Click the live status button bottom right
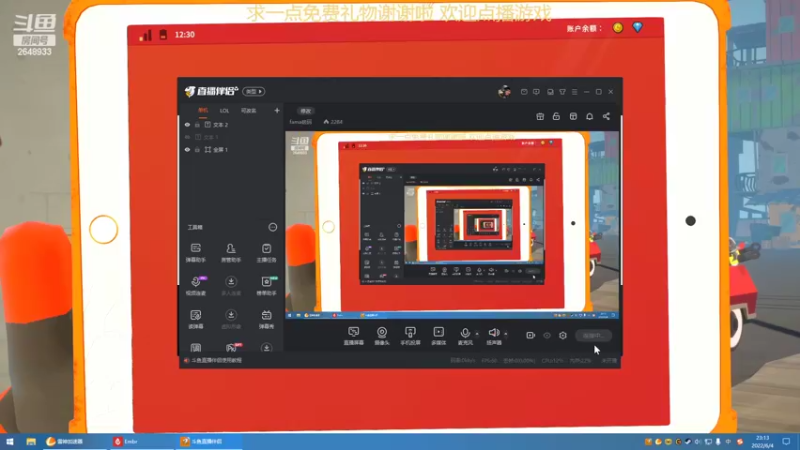 point(593,335)
